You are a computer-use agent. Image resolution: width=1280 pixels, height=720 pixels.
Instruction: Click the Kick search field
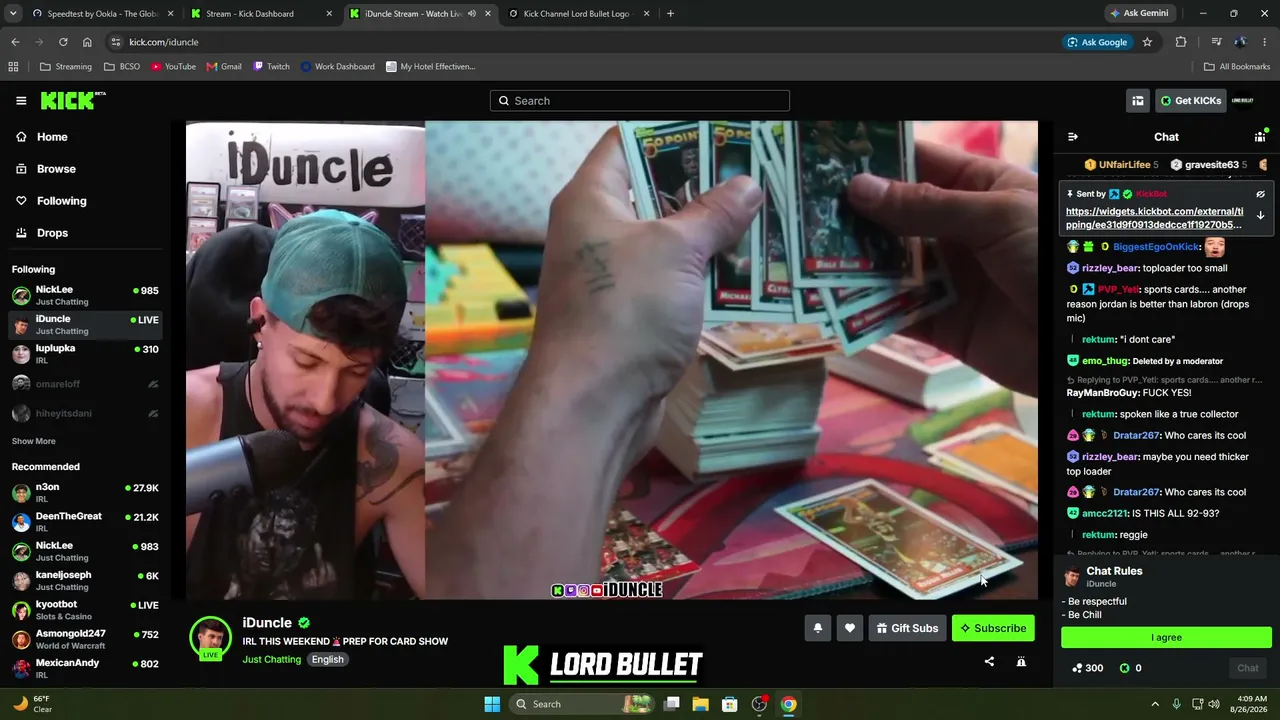pyautogui.click(x=640, y=101)
